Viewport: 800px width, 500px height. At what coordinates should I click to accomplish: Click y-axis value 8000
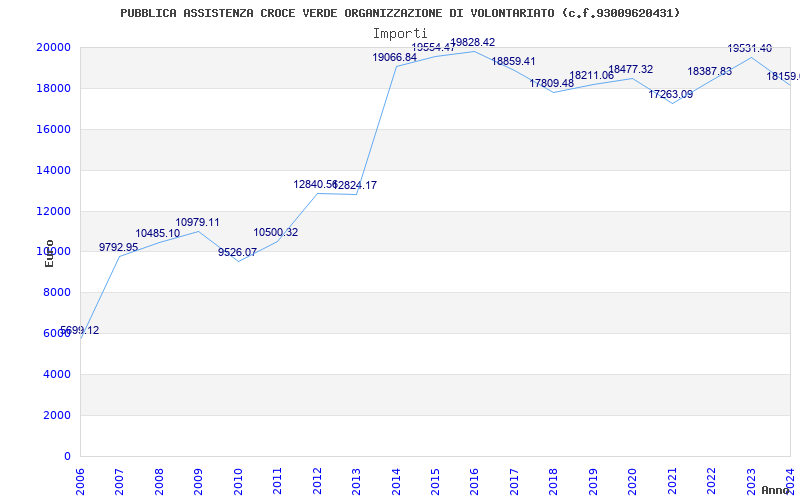(x=57, y=292)
